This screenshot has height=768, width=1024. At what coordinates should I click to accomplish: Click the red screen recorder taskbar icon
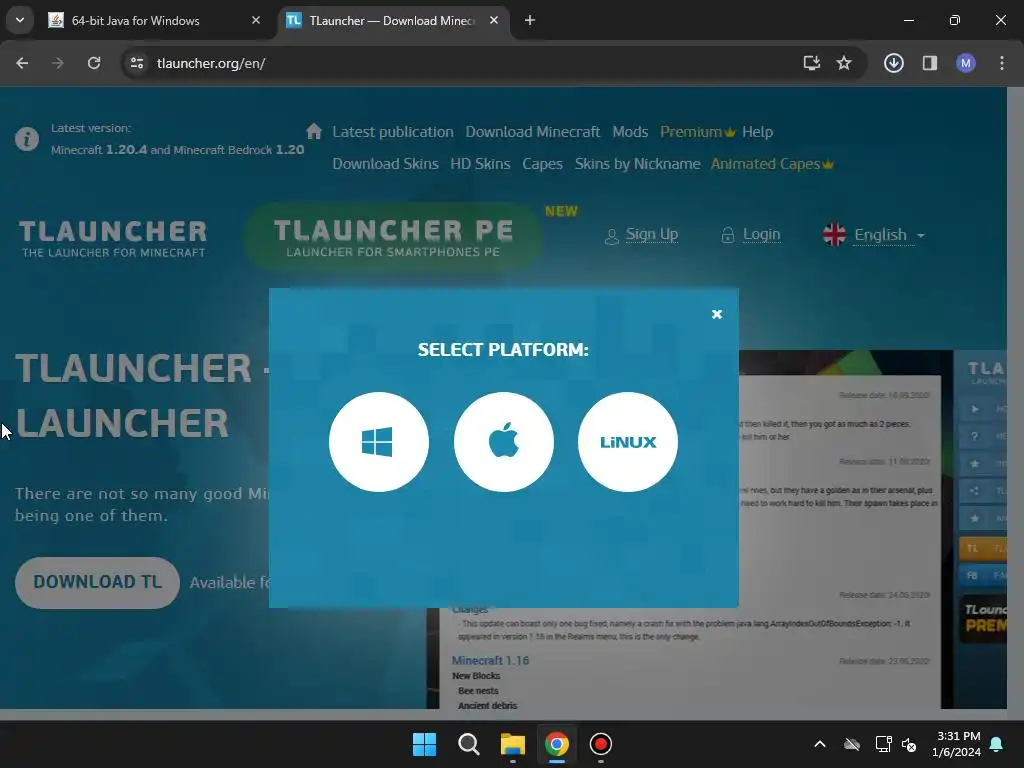(x=601, y=744)
